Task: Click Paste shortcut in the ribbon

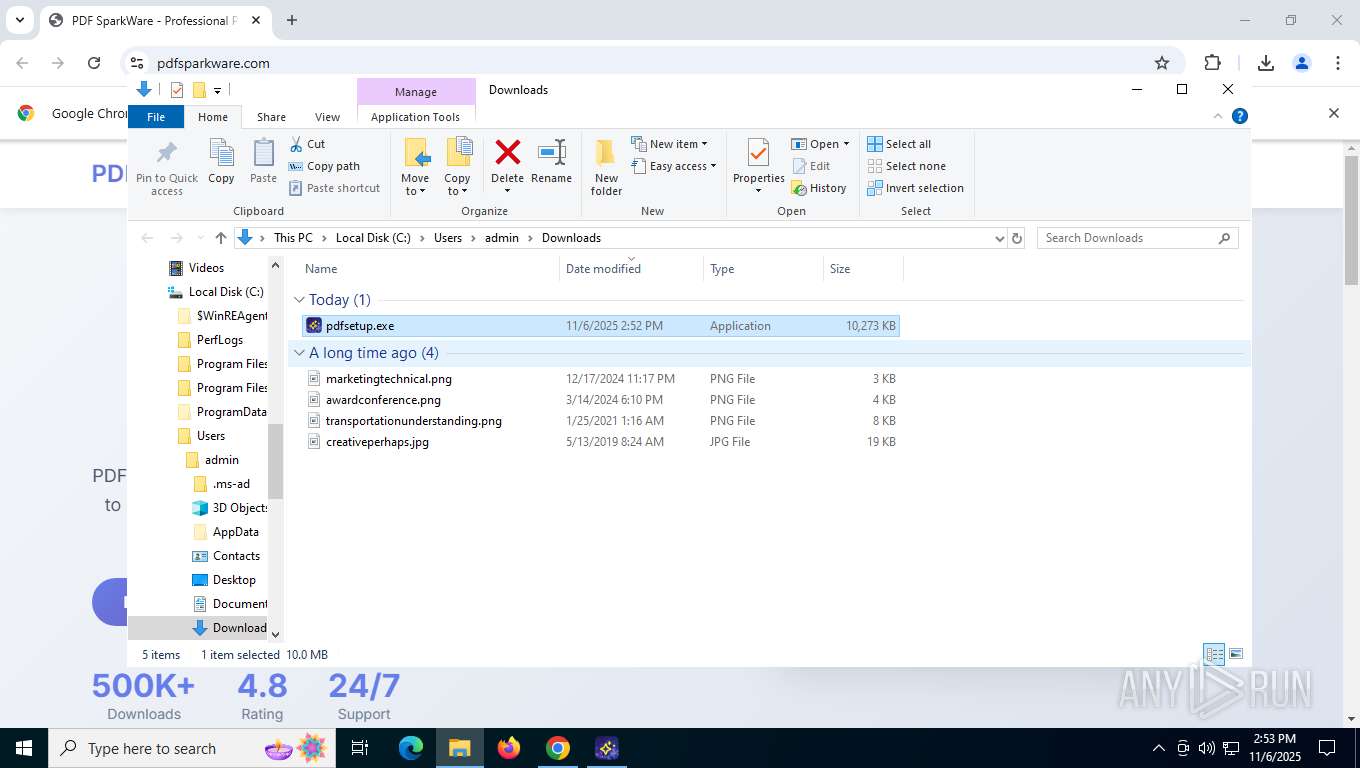Action: 334,188
